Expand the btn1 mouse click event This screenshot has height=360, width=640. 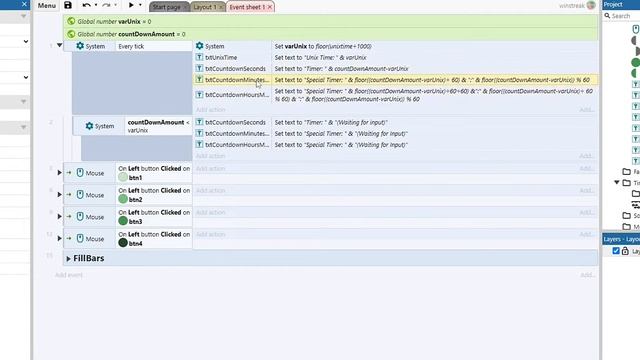click(60, 173)
